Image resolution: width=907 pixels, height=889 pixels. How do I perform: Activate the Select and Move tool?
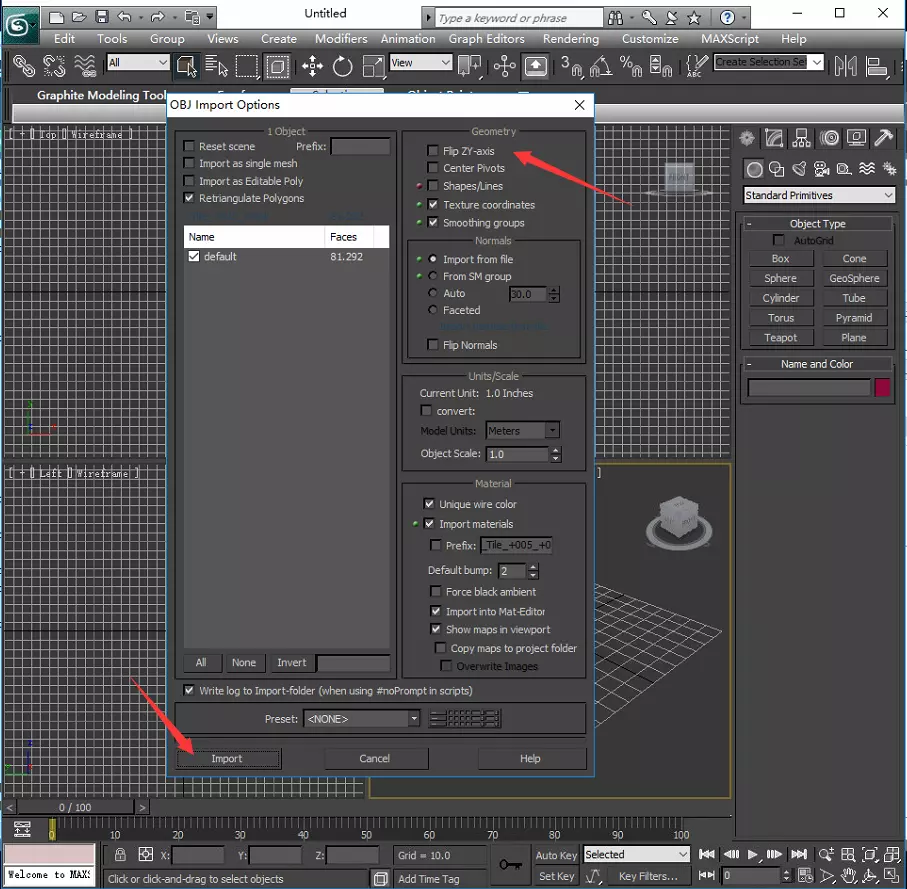(312, 66)
